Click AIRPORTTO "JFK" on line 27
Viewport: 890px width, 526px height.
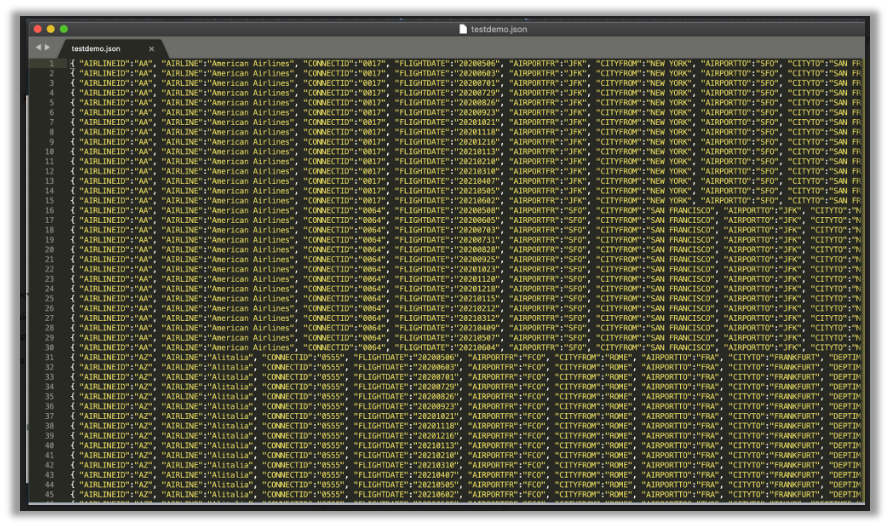pyautogui.click(x=791, y=318)
